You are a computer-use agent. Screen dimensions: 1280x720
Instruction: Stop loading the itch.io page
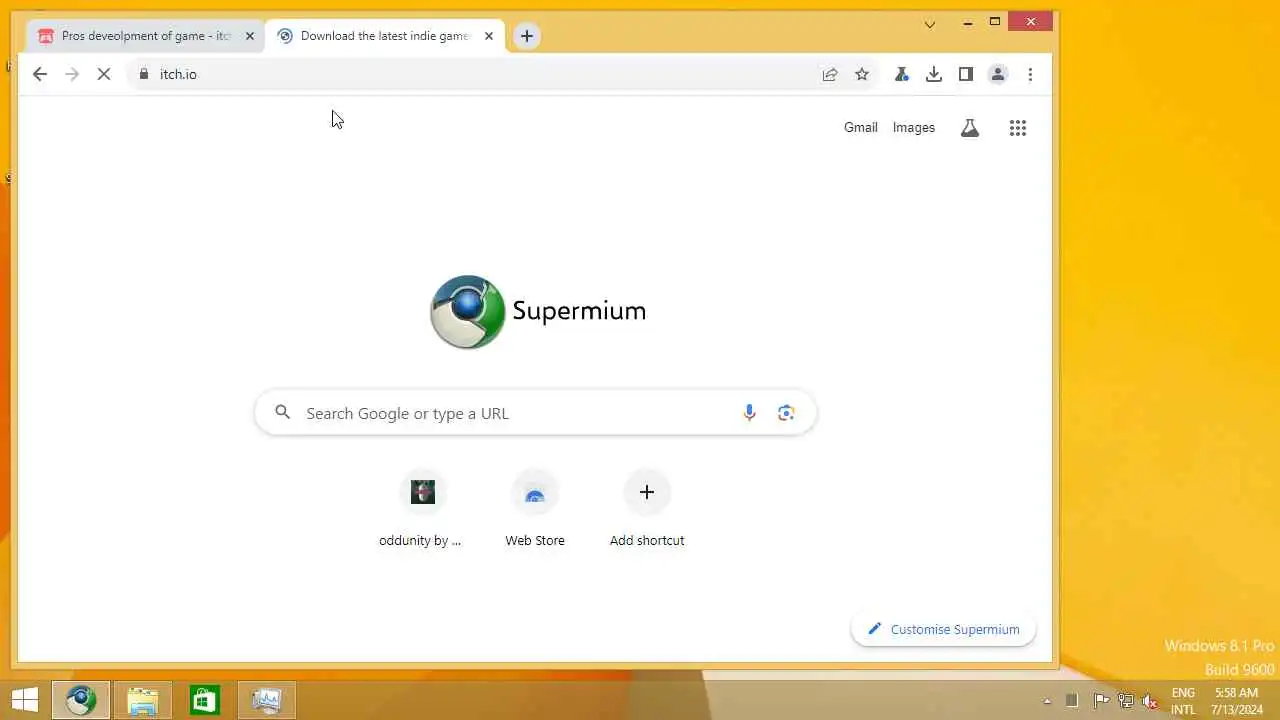[x=104, y=74]
